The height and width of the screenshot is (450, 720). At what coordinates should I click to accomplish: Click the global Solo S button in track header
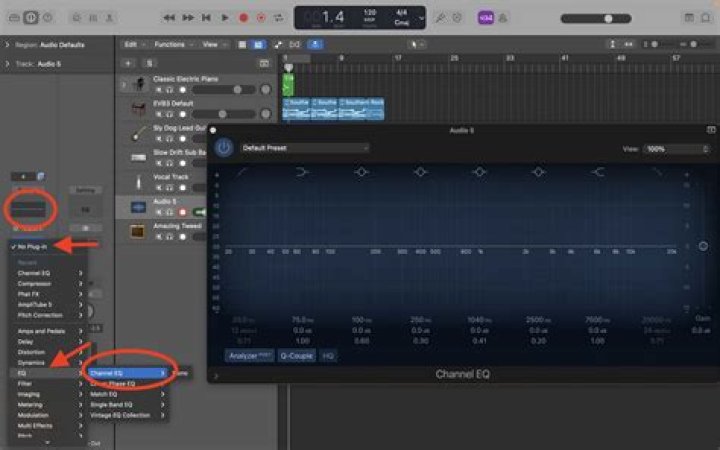tap(149, 63)
